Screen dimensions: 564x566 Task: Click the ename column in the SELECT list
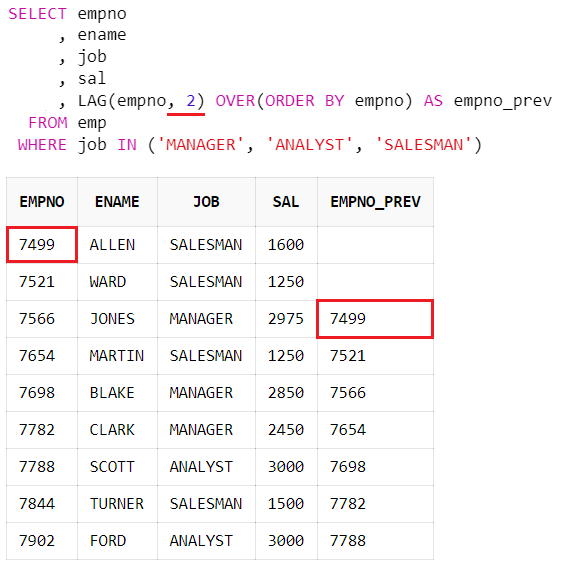102,35
